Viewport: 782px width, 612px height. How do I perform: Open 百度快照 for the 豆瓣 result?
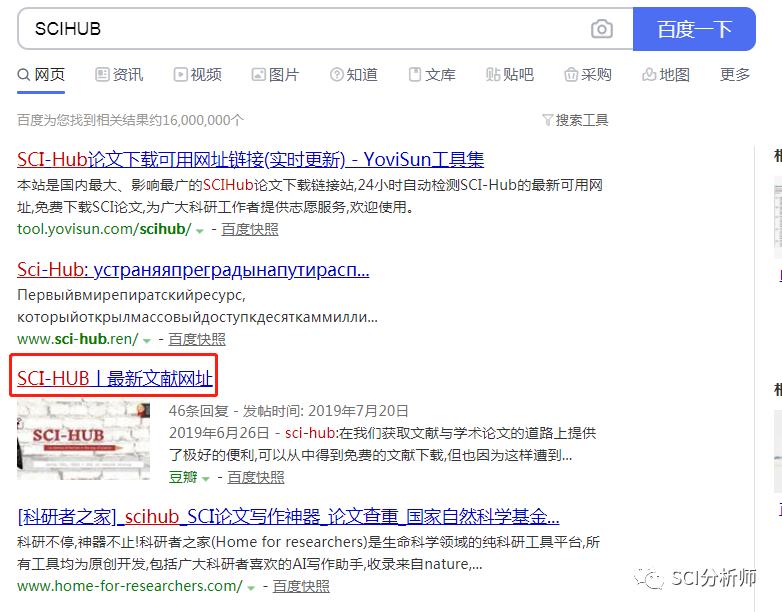(256, 477)
